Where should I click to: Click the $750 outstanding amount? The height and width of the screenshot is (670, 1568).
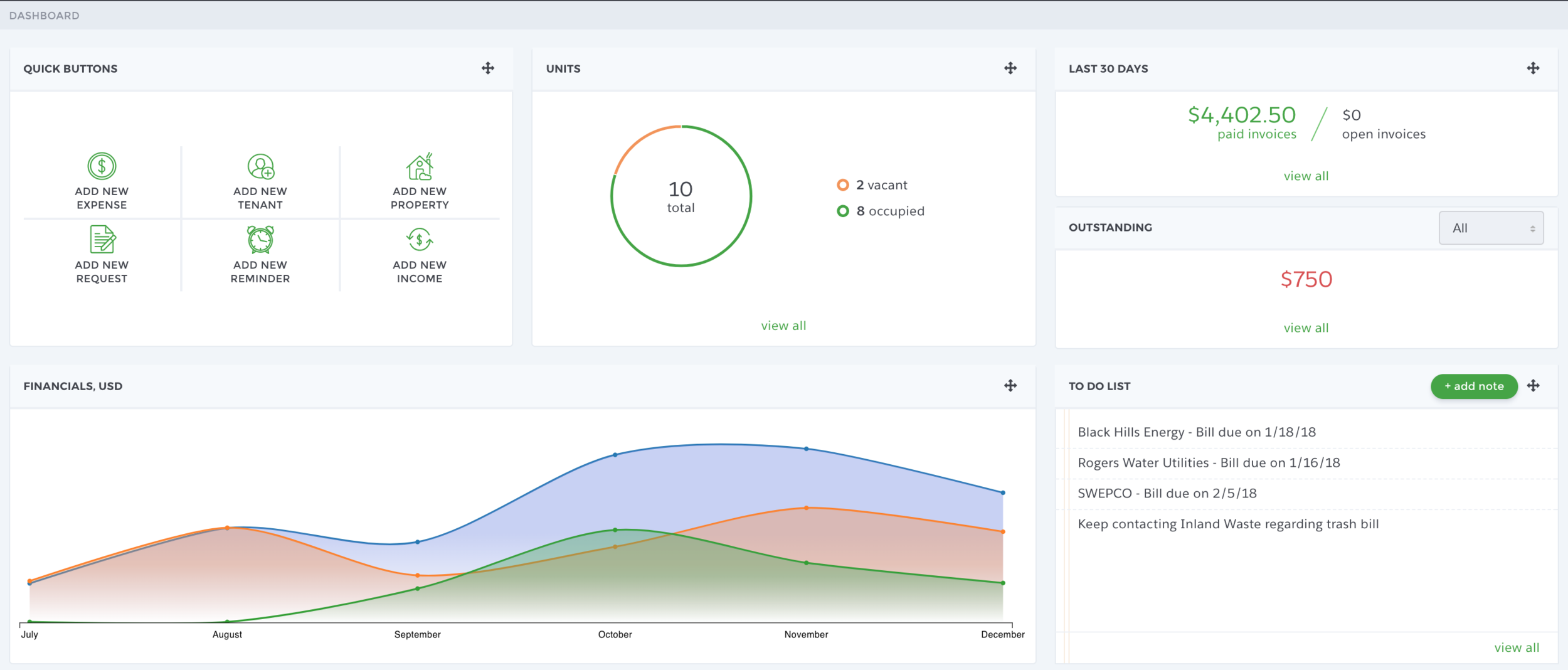coord(1306,279)
